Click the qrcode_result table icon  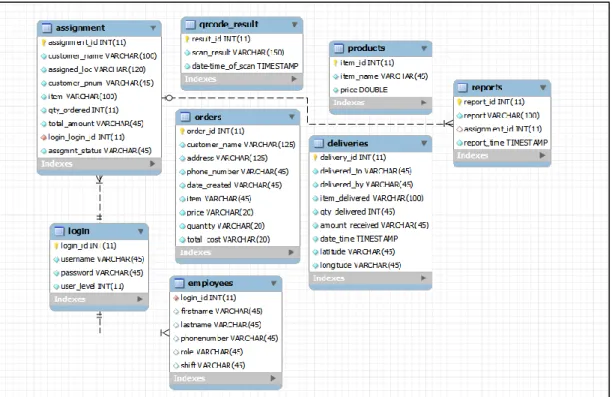coord(190,25)
